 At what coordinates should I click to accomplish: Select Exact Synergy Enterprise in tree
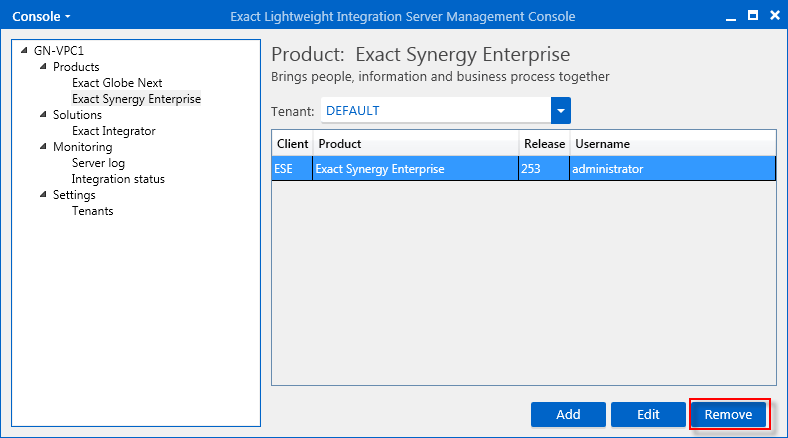(136, 99)
